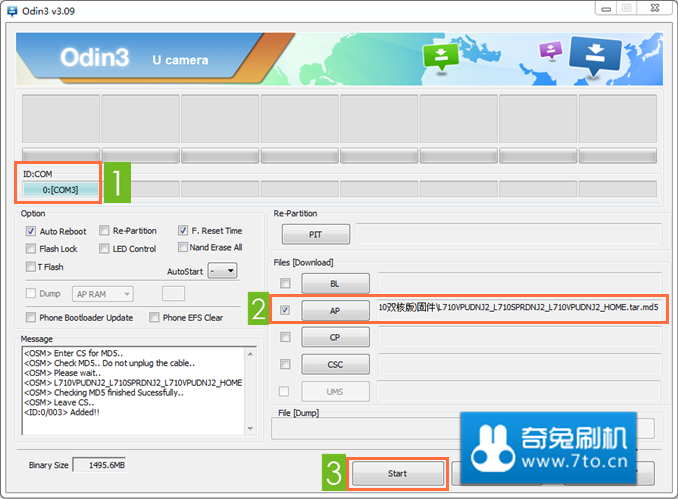The height and width of the screenshot is (499, 678).
Task: Click the BL file button
Action: pyautogui.click(x=335, y=284)
